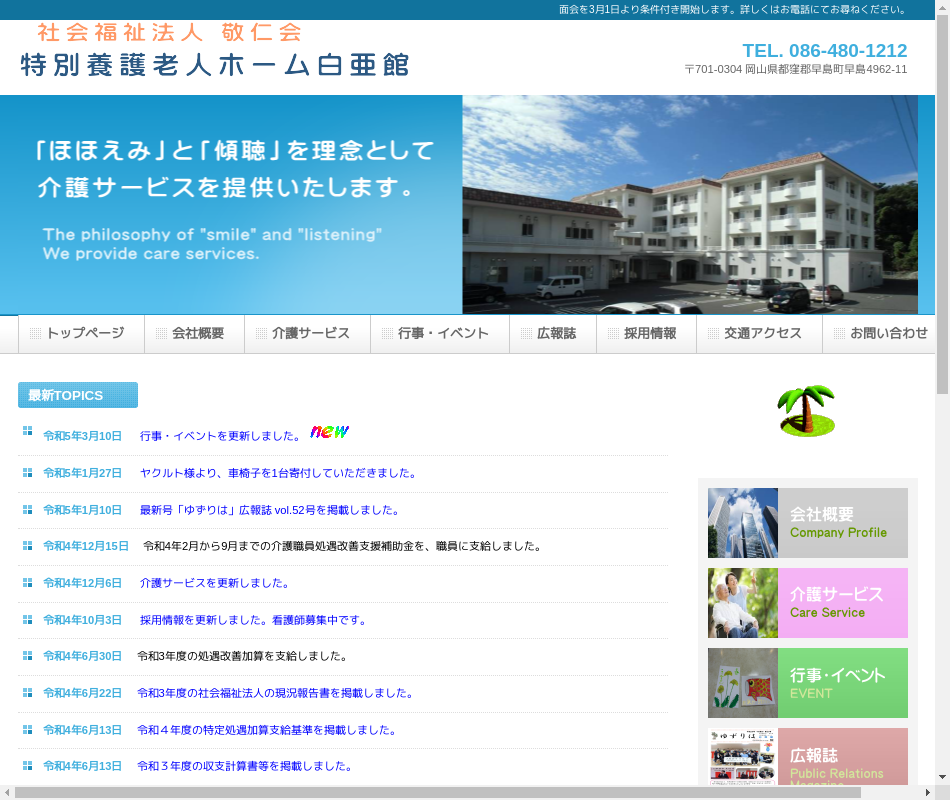Select 採用情報 in the navigation bar
This screenshot has height=800, width=950.
[647, 334]
